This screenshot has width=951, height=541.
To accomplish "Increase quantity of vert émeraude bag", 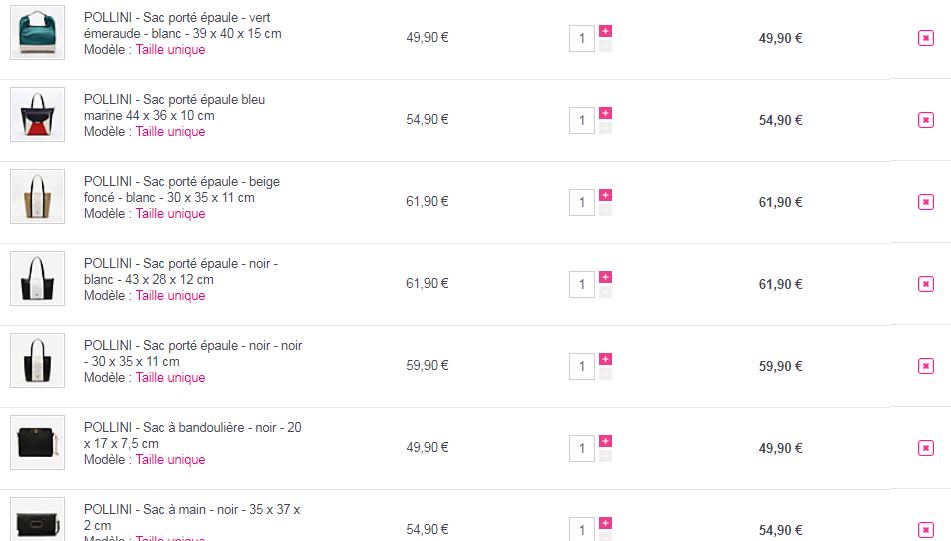I will click(605, 31).
